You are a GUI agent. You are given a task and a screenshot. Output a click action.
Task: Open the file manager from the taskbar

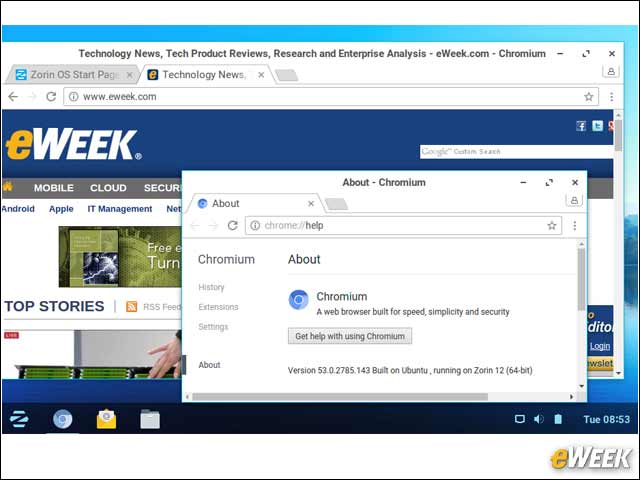pyautogui.click(x=150, y=419)
